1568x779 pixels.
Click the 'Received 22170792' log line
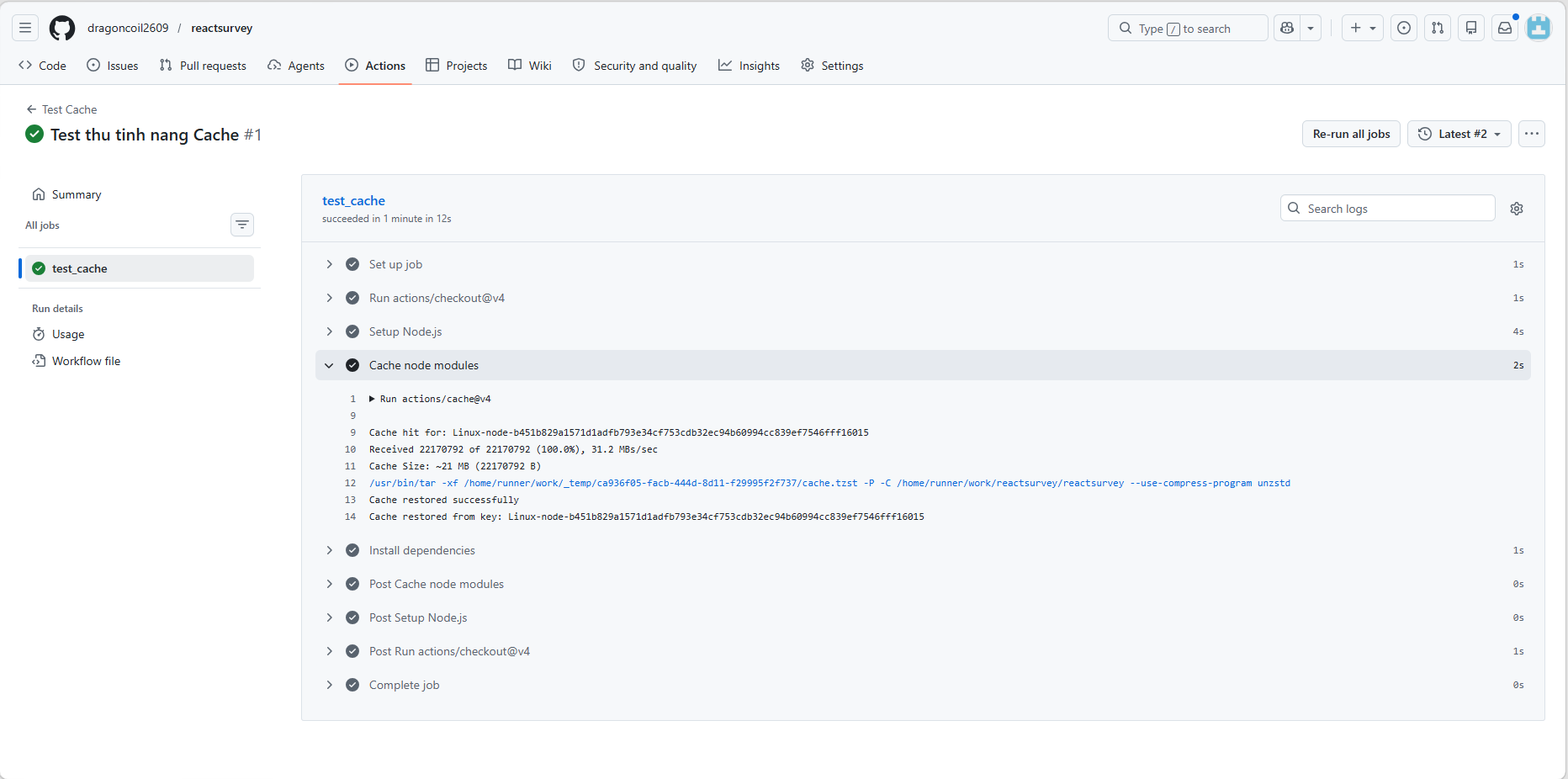coord(513,449)
